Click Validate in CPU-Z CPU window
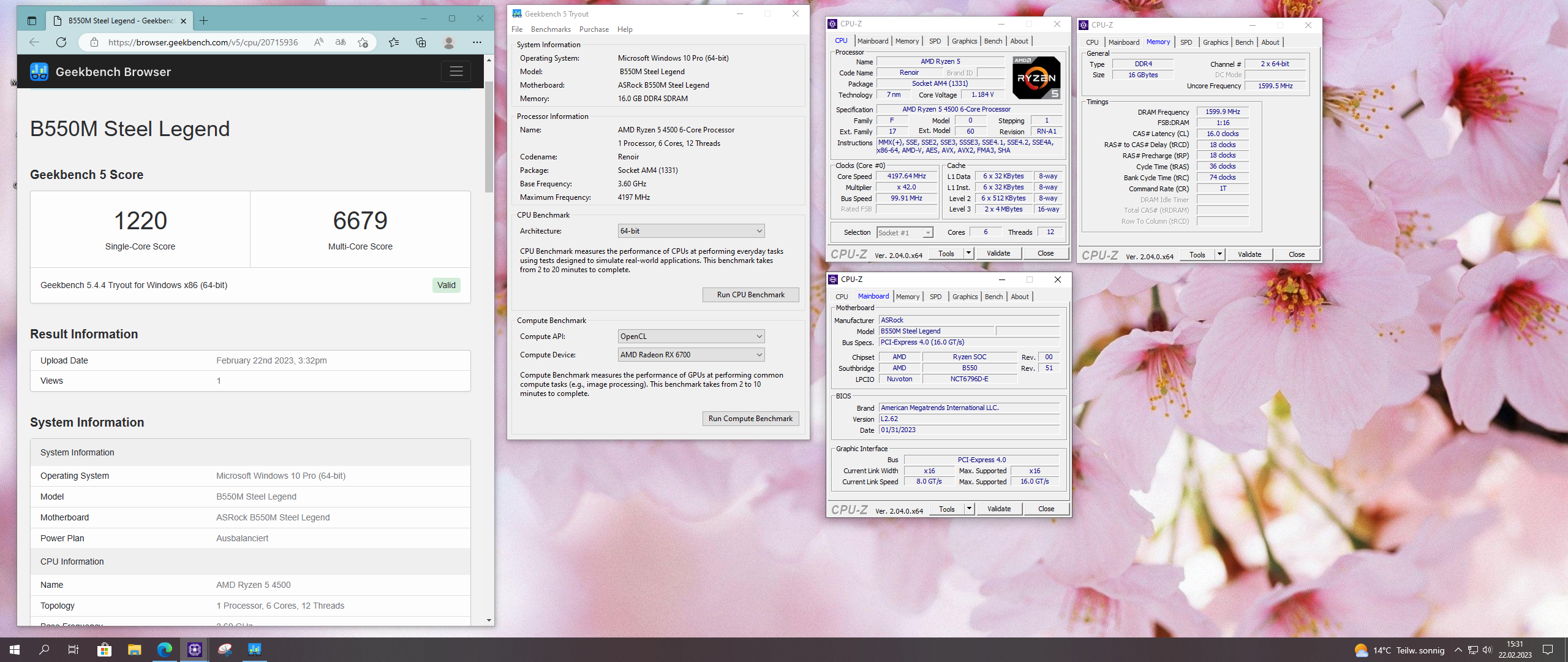Viewport: 1568px width, 662px height. point(998,253)
